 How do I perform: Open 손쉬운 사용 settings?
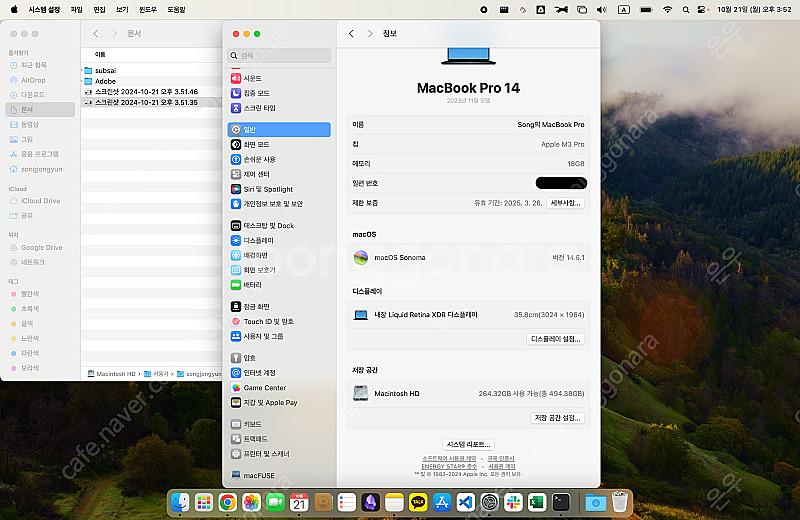(253, 159)
